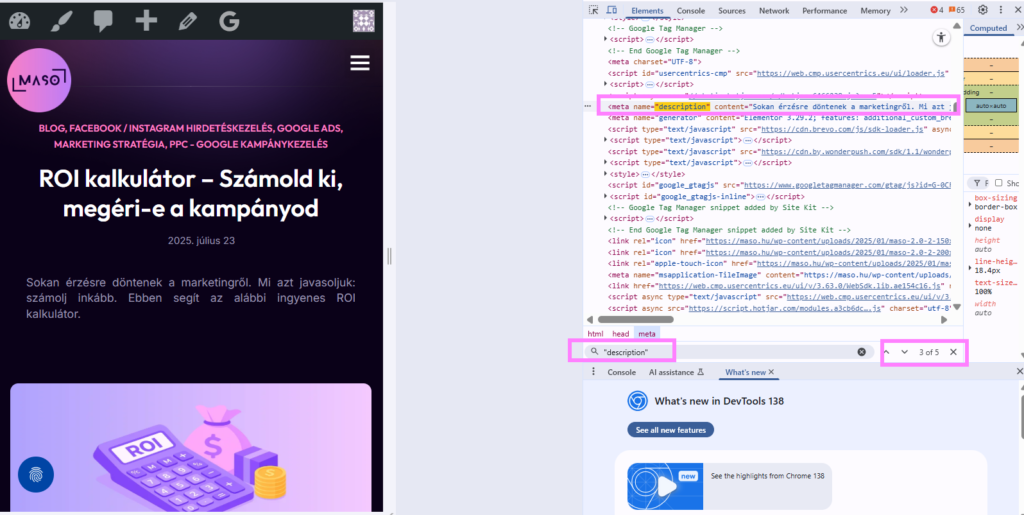The height and width of the screenshot is (515, 1024).
Task: Select the Computed sidebar tab
Action: (x=988, y=28)
